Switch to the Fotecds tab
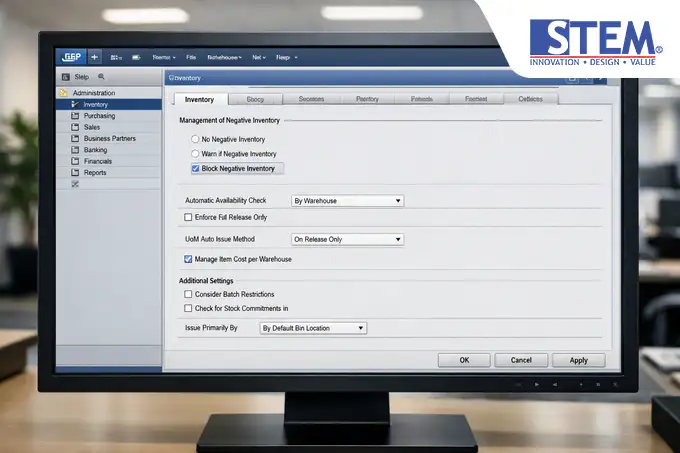This screenshot has height=453, width=680. tap(422, 99)
